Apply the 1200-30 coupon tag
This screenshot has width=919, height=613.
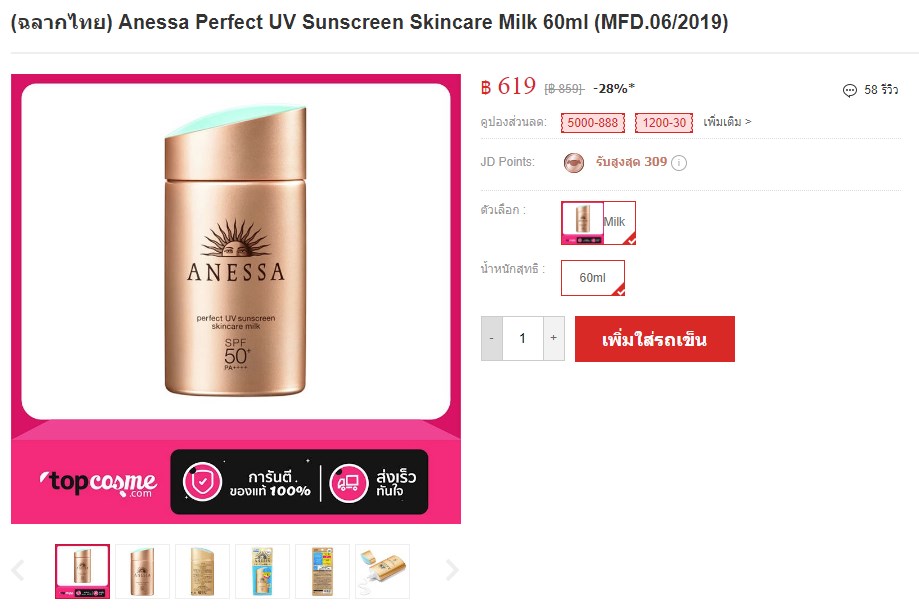pyautogui.click(x=664, y=123)
